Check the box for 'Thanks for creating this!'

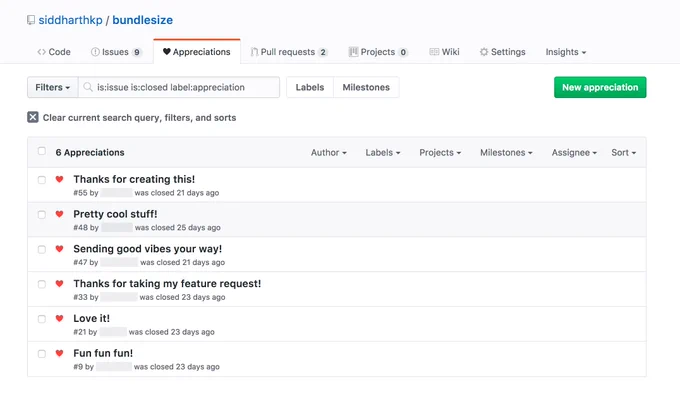42,180
